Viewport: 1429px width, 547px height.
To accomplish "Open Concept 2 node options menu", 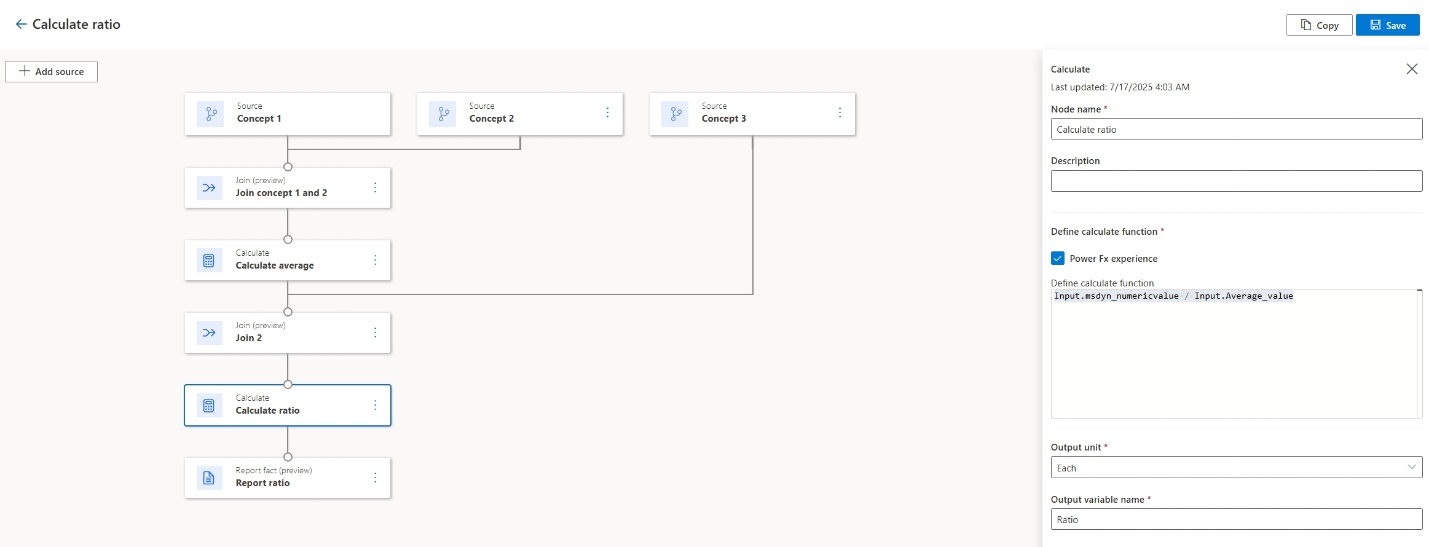I will pos(607,113).
